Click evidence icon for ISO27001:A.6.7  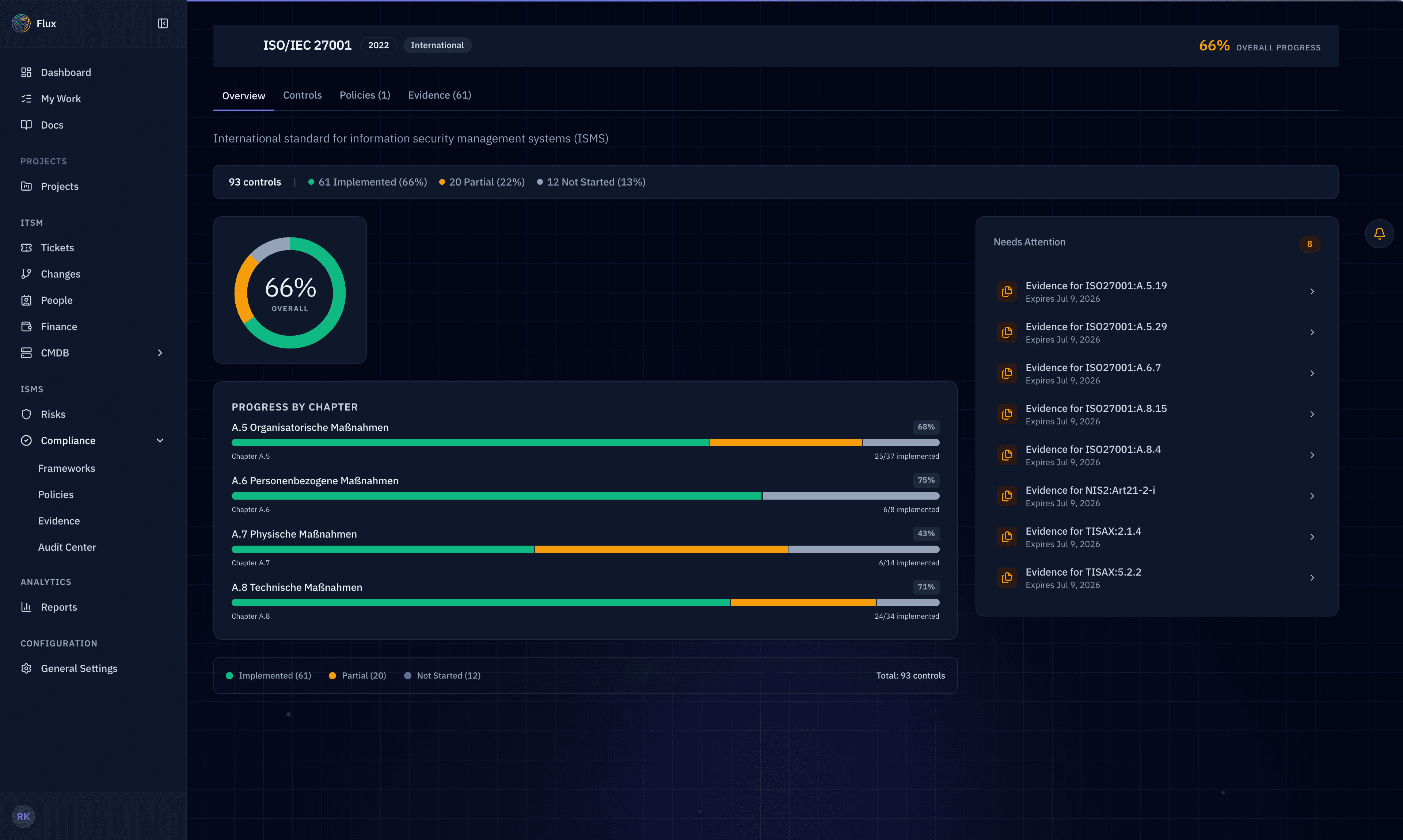click(x=1007, y=373)
